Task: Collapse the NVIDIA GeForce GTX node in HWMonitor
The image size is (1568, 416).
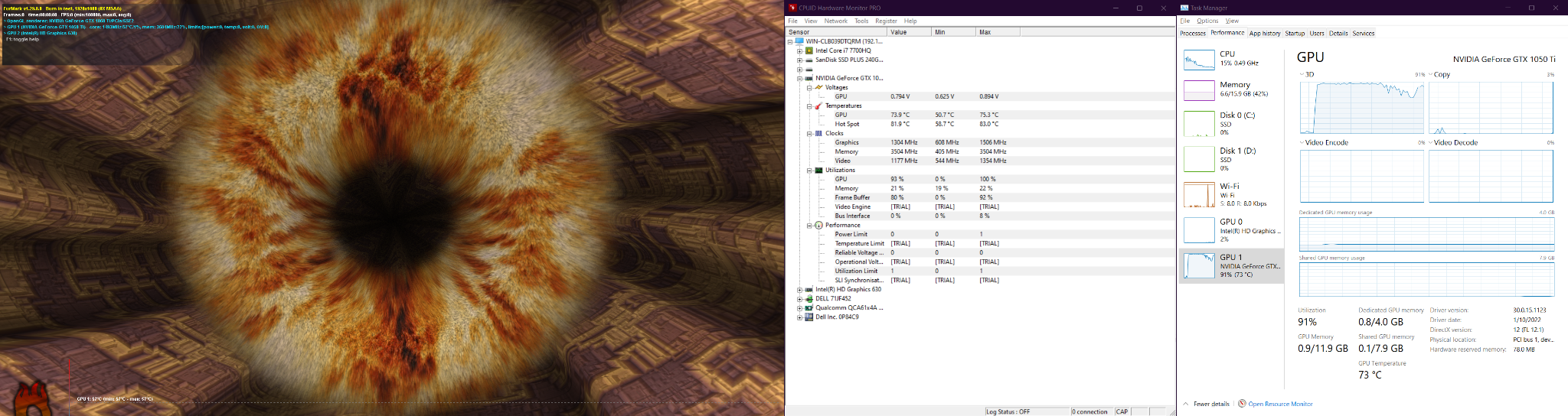Action: point(799,78)
